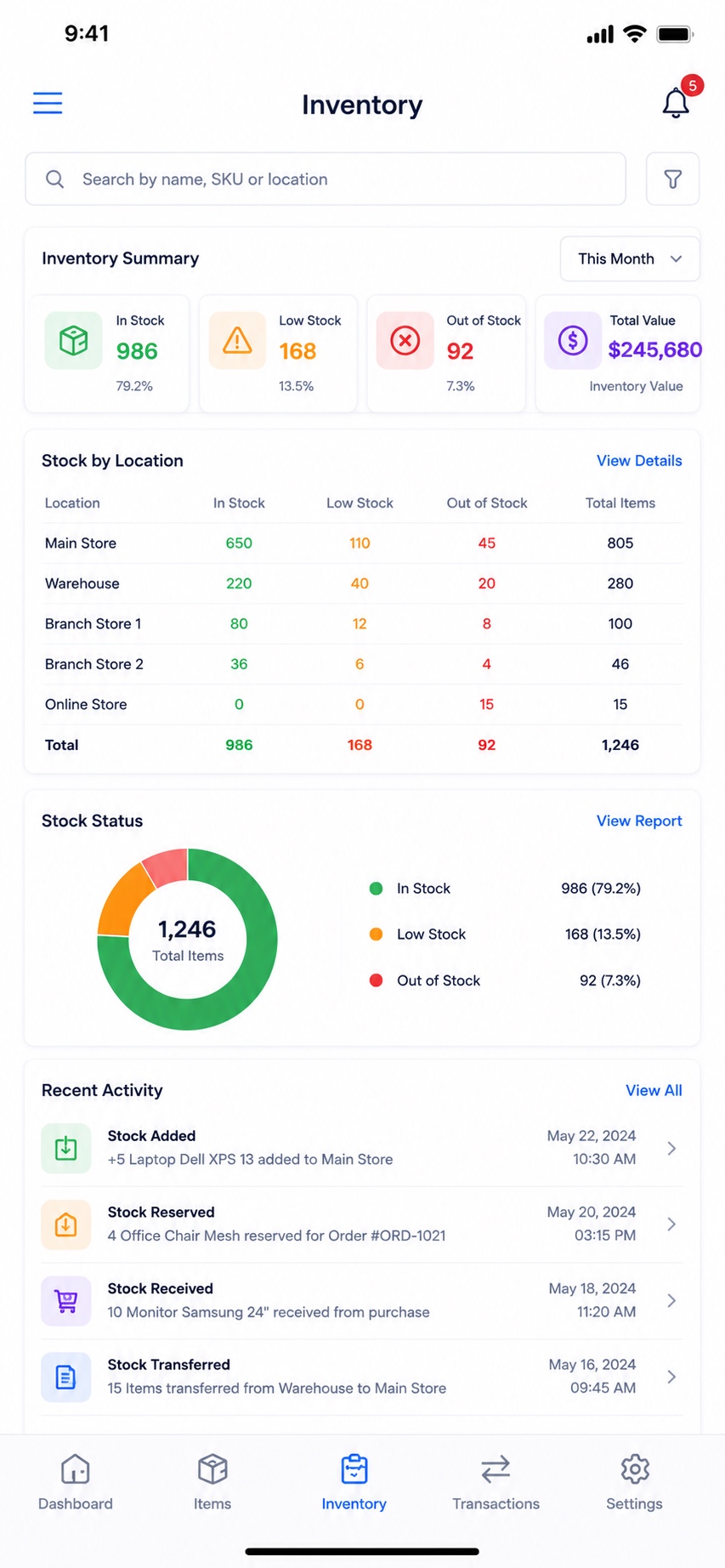
Task: Select the Inventory tab in bottom bar
Action: pos(354,1482)
